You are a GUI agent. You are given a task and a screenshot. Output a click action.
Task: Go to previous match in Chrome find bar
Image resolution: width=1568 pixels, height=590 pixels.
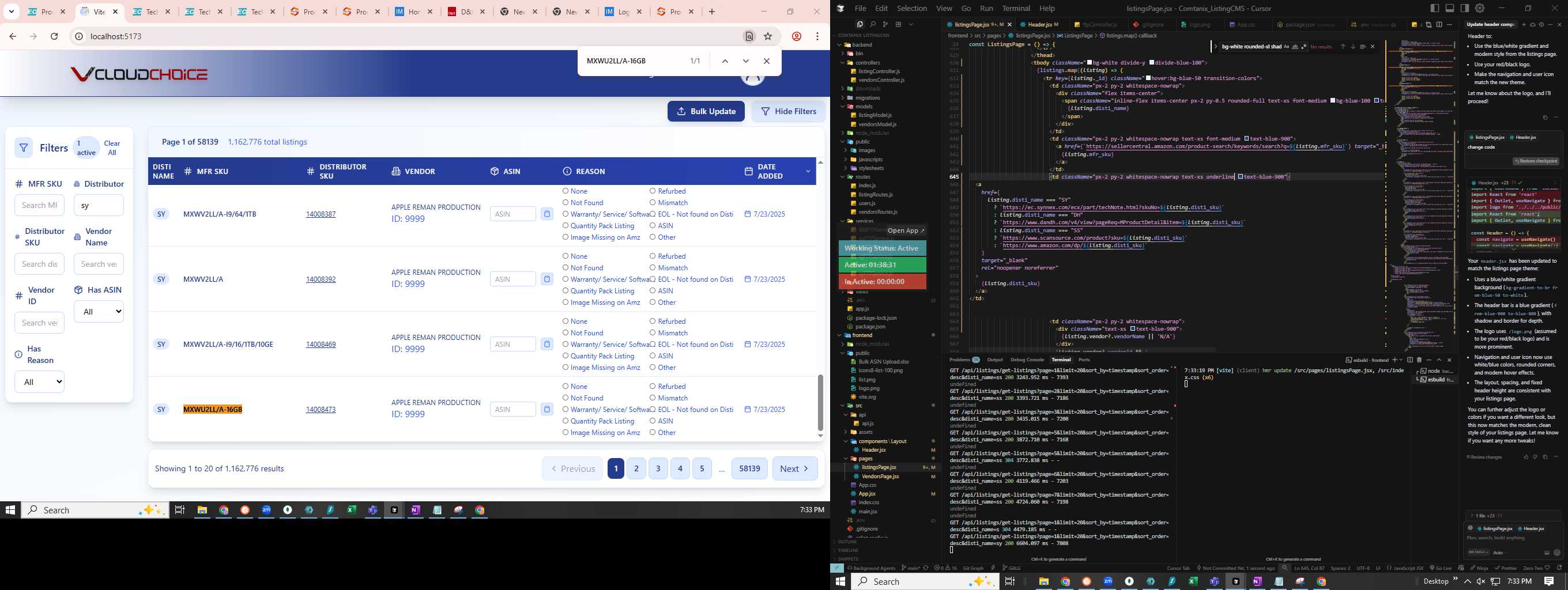(x=725, y=61)
